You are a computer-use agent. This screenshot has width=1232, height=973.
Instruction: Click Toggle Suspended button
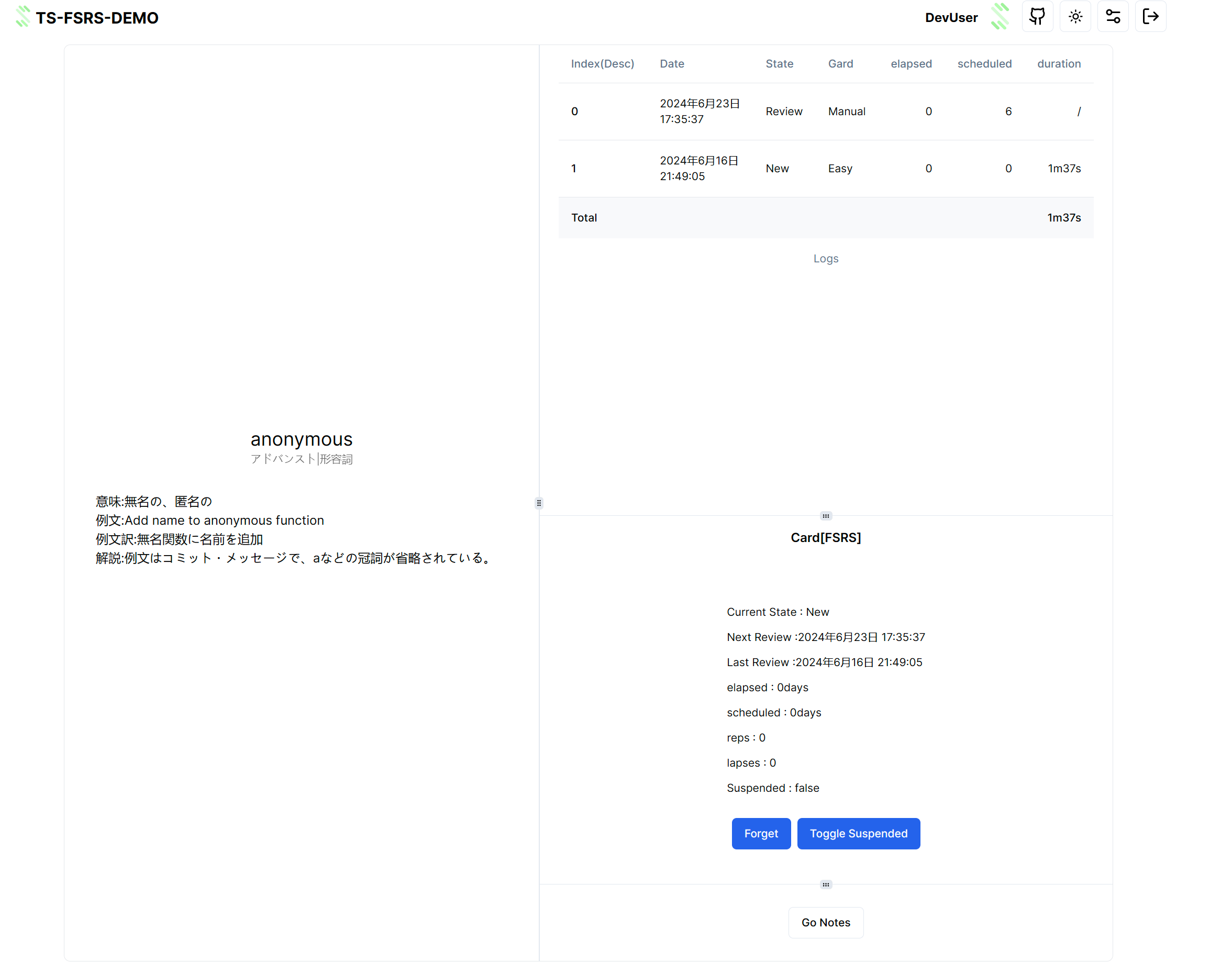(x=858, y=833)
